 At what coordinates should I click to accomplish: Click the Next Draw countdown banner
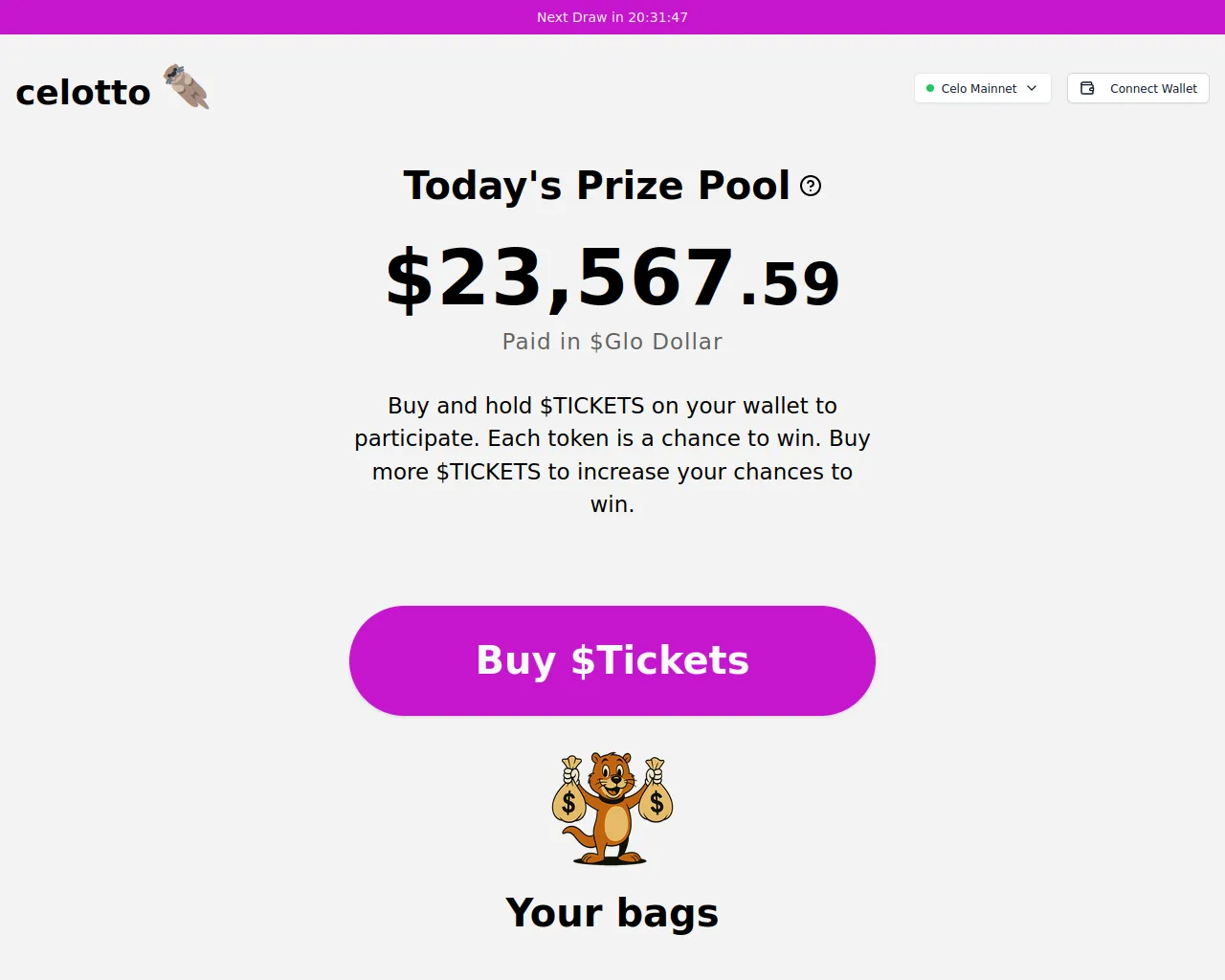(612, 17)
